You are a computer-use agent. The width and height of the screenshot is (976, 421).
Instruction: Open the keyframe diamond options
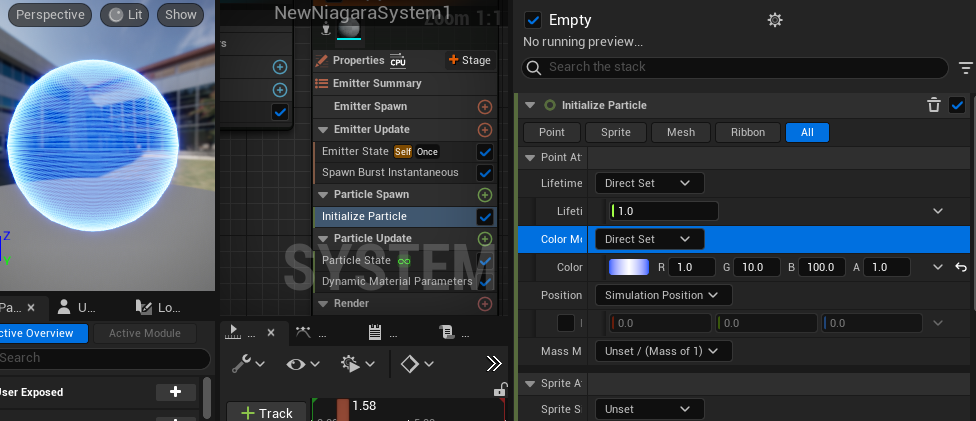pos(417,364)
